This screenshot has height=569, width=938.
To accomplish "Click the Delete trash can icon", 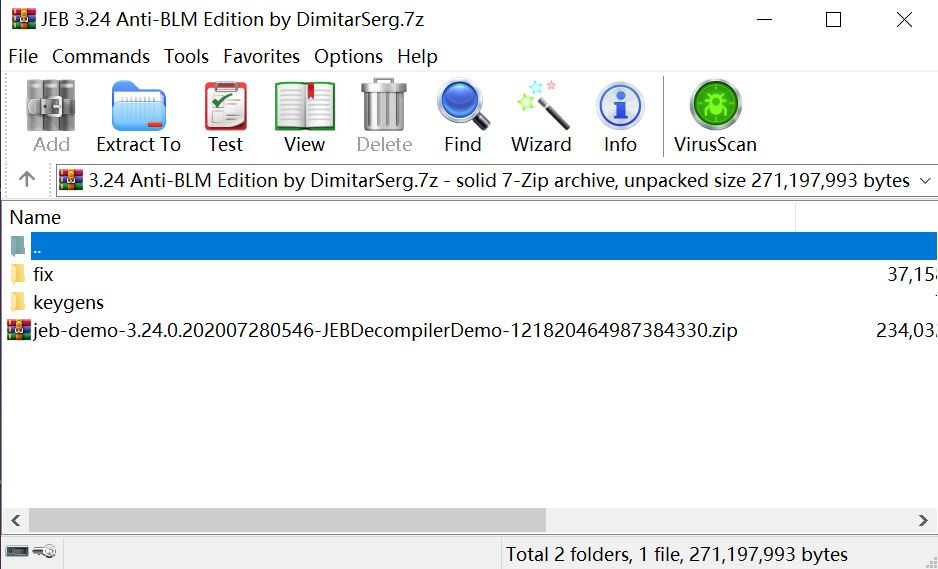I will (x=383, y=105).
